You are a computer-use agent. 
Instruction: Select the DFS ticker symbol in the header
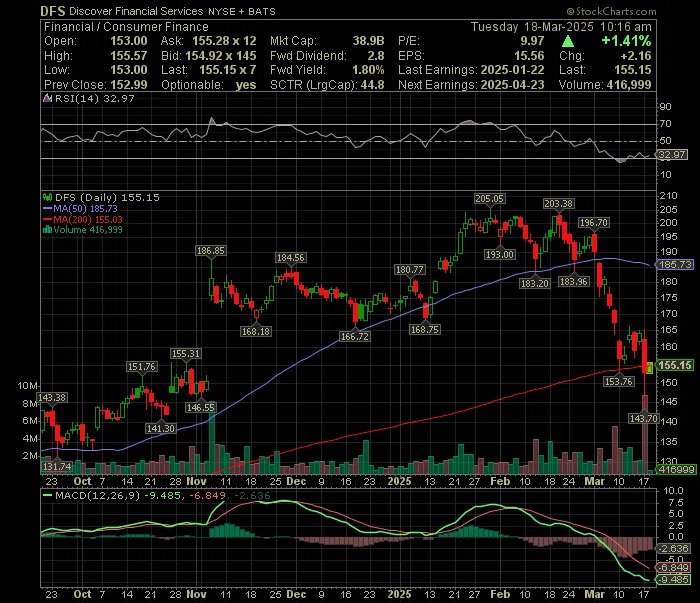53,11
